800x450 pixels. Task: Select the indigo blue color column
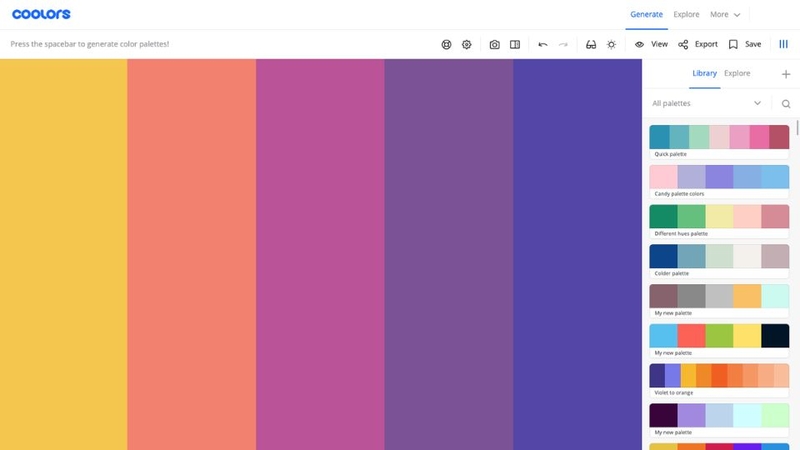578,254
